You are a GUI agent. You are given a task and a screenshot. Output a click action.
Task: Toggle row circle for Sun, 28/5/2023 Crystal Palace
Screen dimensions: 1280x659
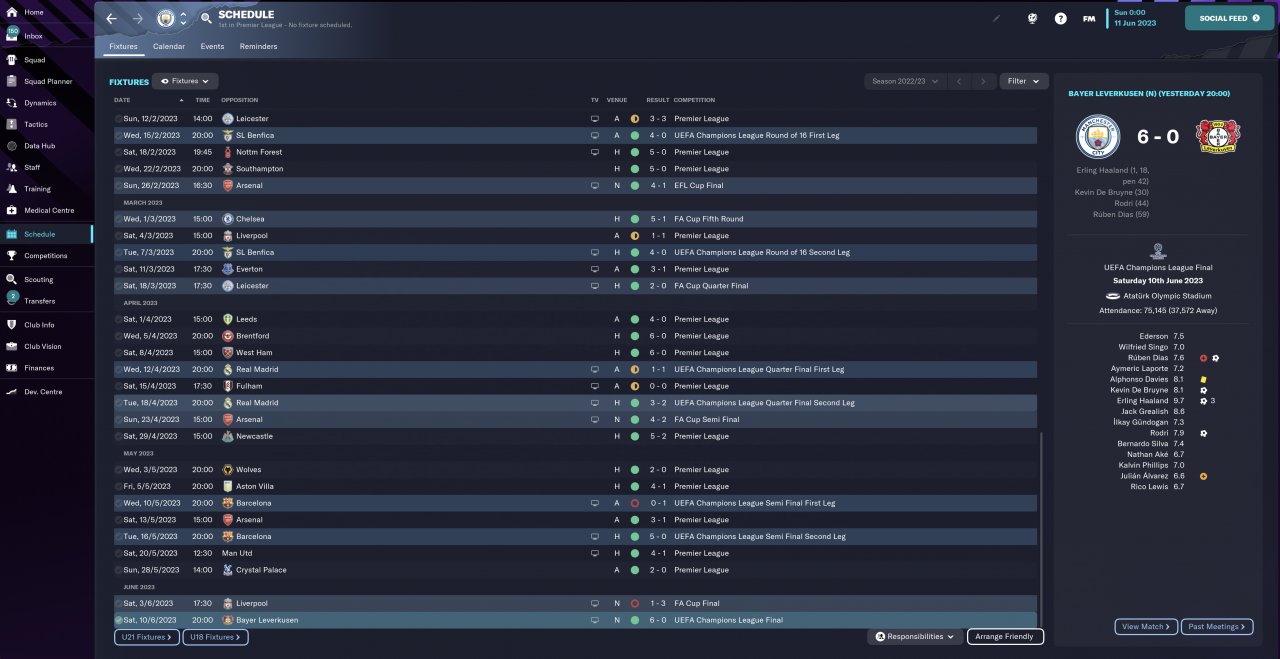point(118,570)
